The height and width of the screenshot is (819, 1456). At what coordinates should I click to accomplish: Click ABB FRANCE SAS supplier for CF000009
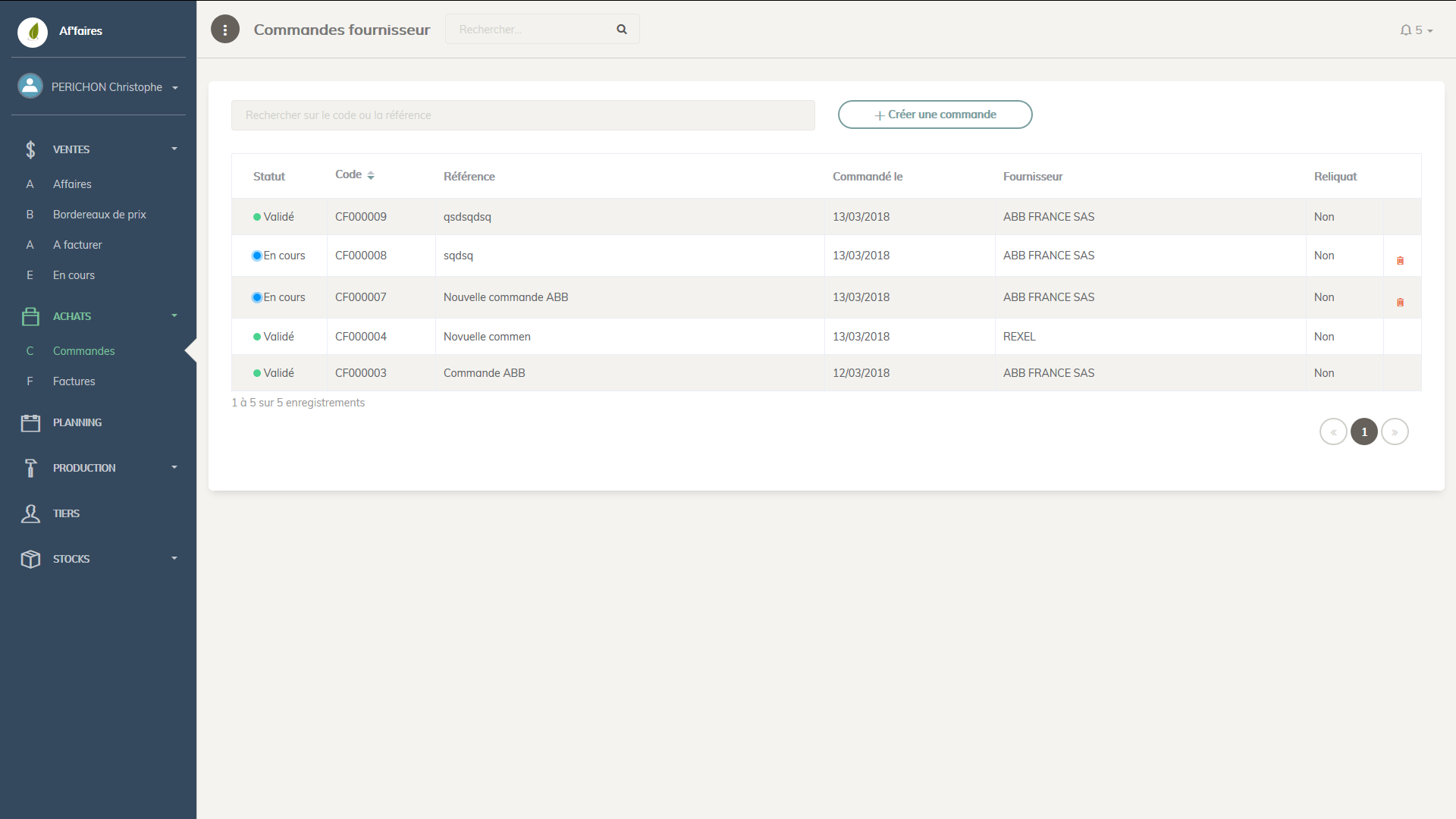[1049, 217]
